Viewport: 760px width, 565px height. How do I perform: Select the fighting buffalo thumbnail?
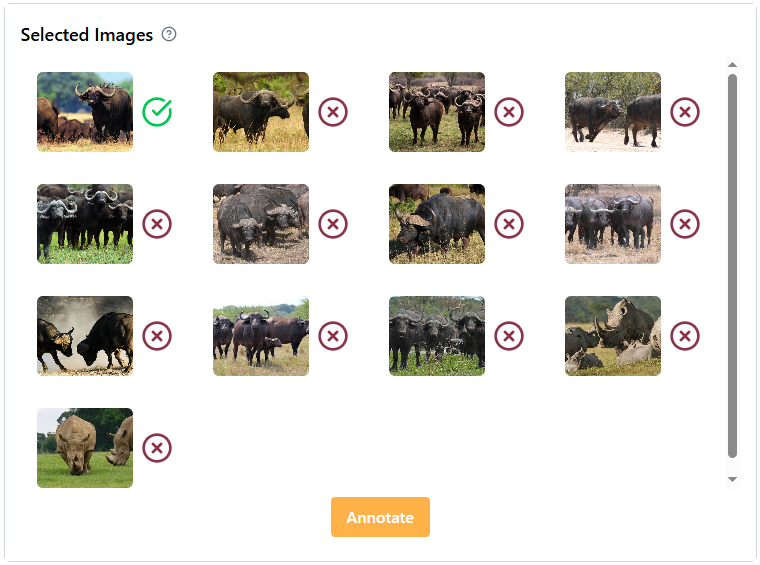click(x=85, y=336)
